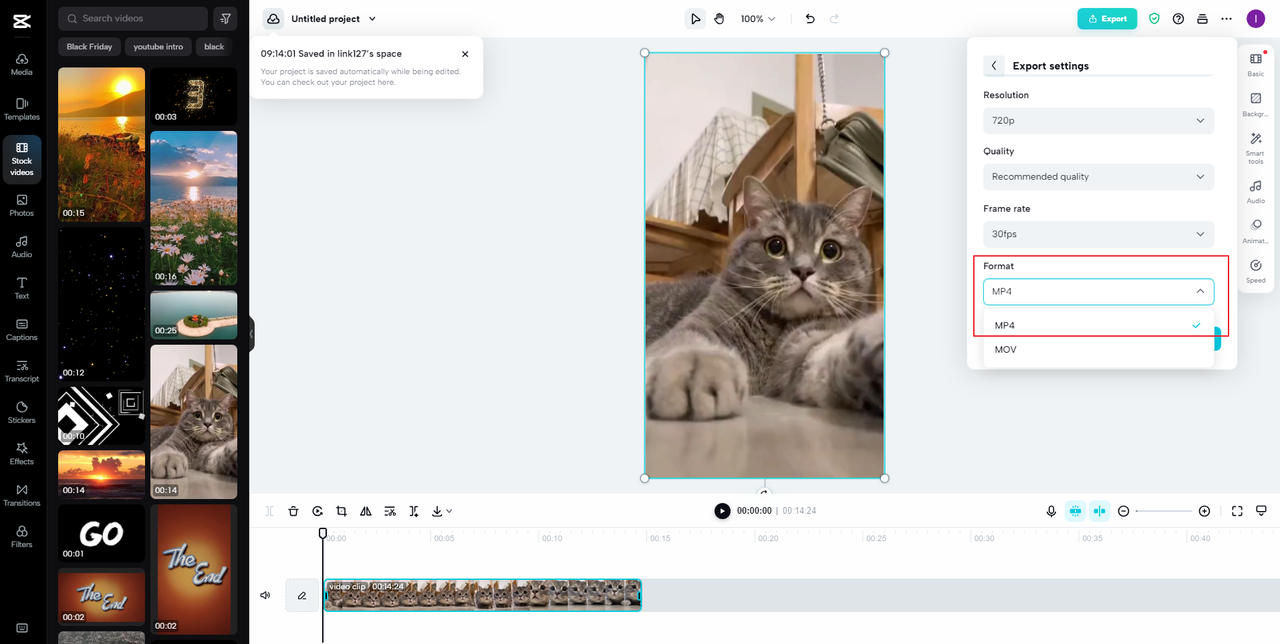Viewport: 1280px width, 644px height.
Task: Open the Resolution dropdown showing 720p
Action: click(x=1098, y=120)
